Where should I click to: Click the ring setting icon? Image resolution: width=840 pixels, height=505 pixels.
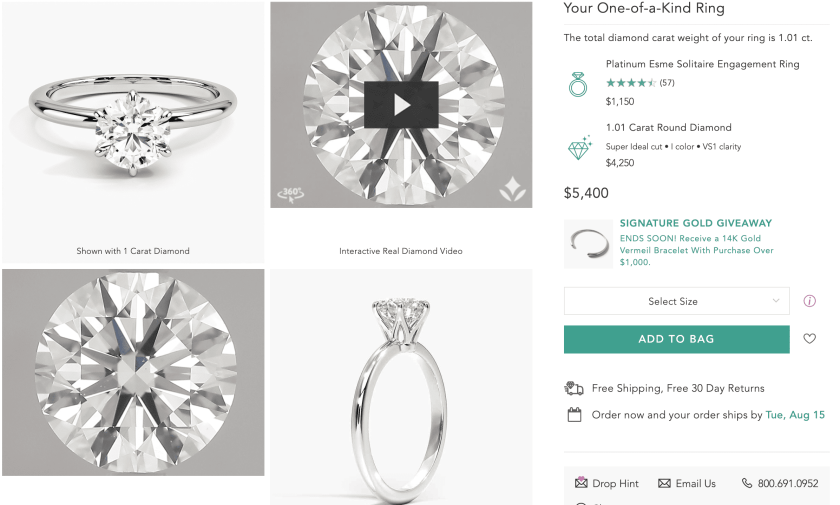(578, 83)
